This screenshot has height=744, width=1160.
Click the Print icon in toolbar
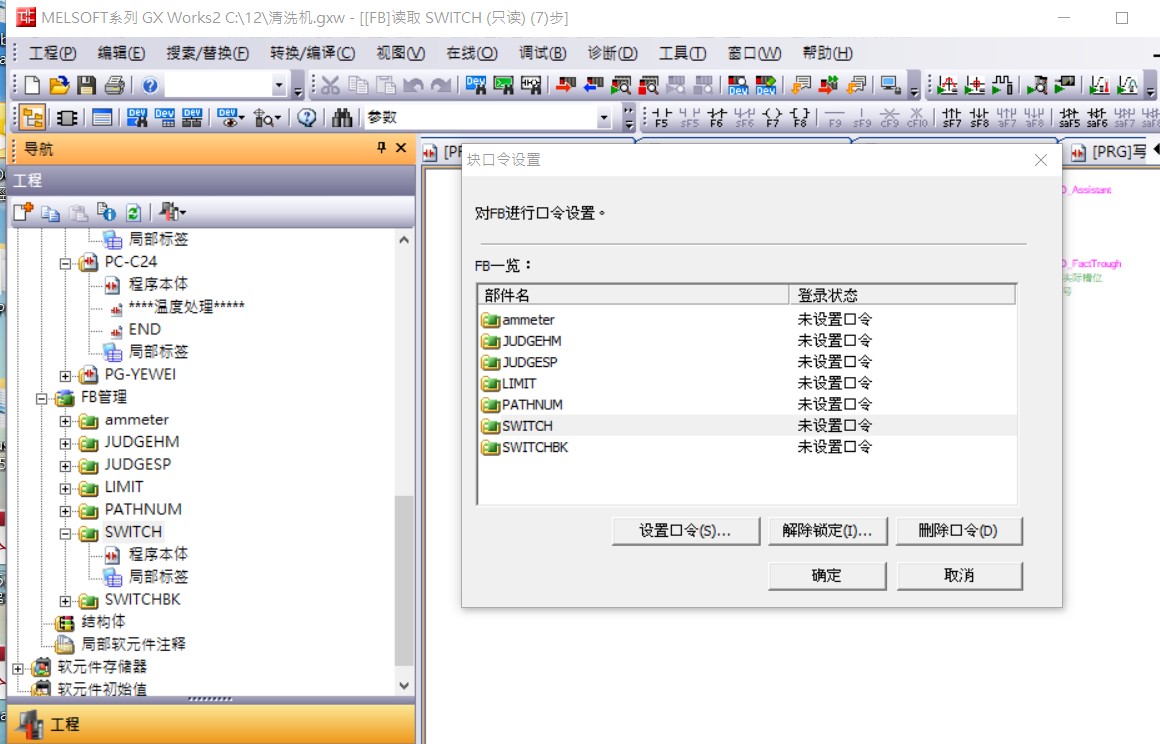pyautogui.click(x=114, y=85)
